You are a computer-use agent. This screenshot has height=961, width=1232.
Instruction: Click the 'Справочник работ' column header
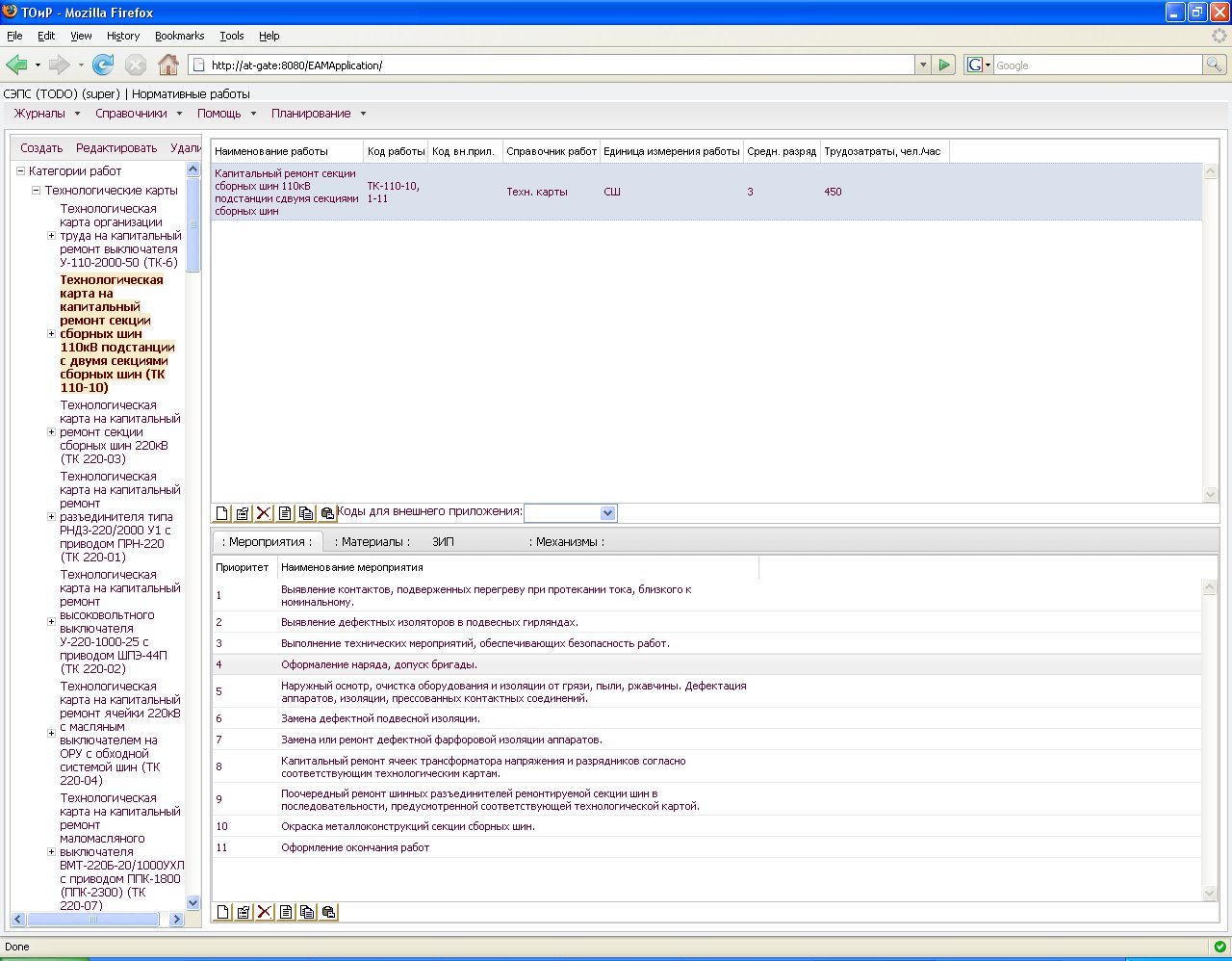click(x=552, y=151)
